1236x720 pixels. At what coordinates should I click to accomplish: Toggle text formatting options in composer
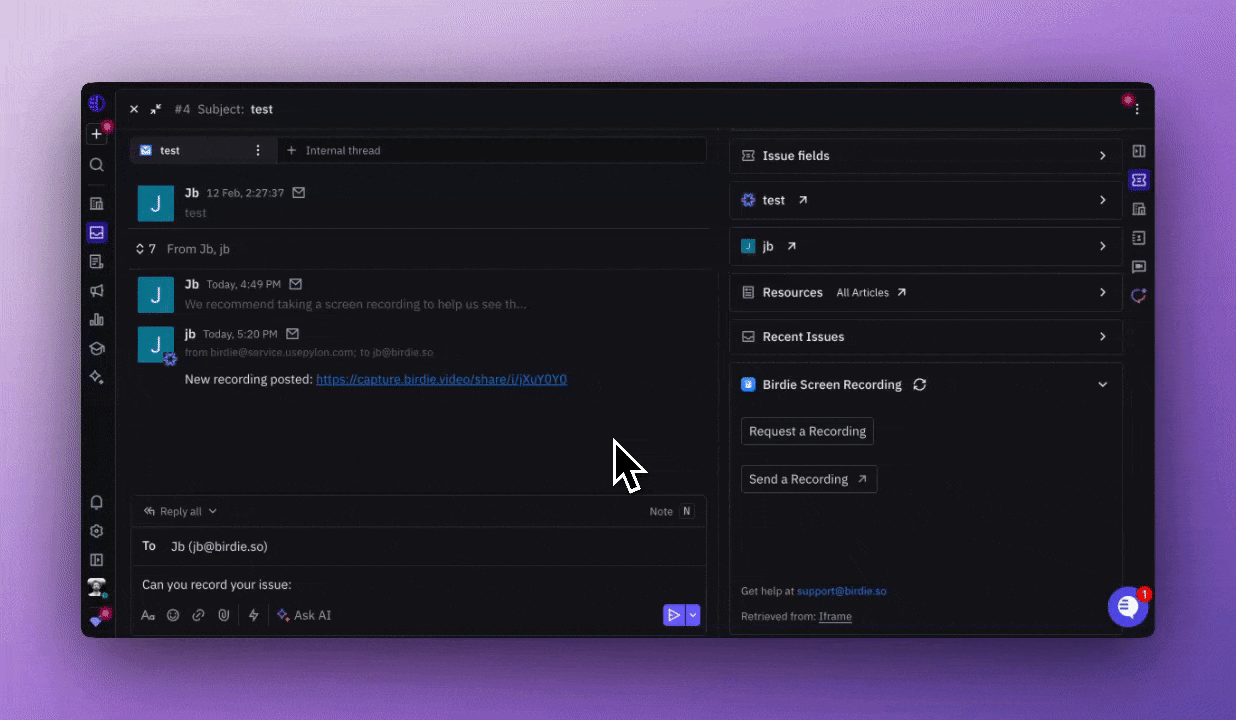click(x=148, y=616)
